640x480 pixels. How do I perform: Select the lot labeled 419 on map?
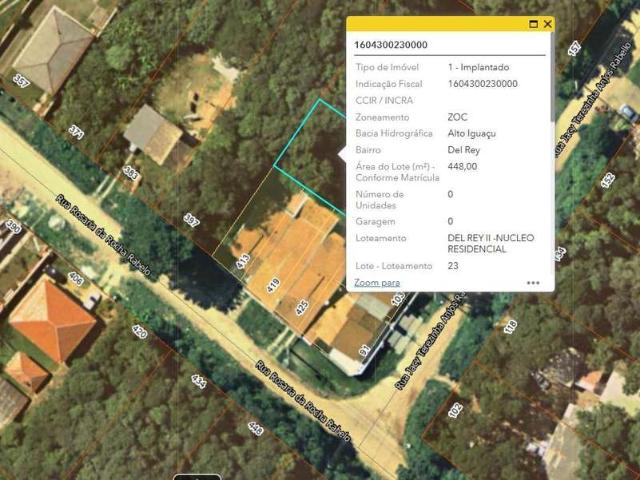click(273, 286)
